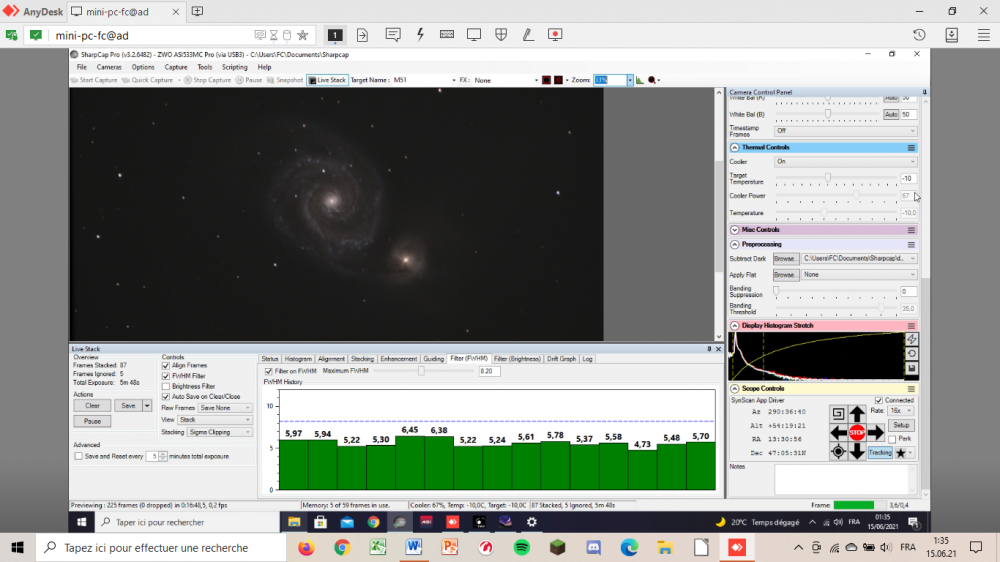This screenshot has width=1000, height=562.
Task: Enable Brightness Filter checkbox
Action: tap(166, 387)
